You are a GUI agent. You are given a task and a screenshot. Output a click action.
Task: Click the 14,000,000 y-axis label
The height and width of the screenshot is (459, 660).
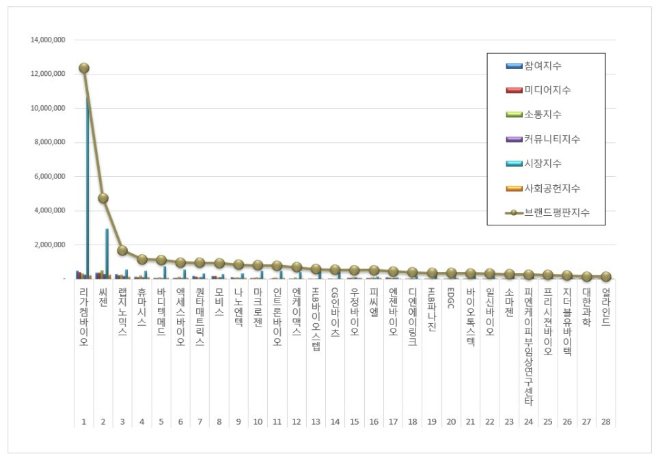tap(46, 41)
